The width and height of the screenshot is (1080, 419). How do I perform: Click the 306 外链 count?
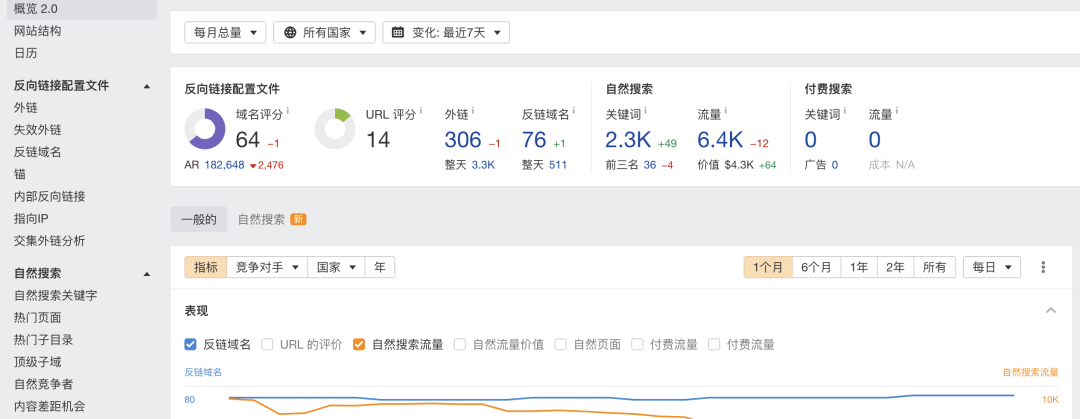[463, 140]
